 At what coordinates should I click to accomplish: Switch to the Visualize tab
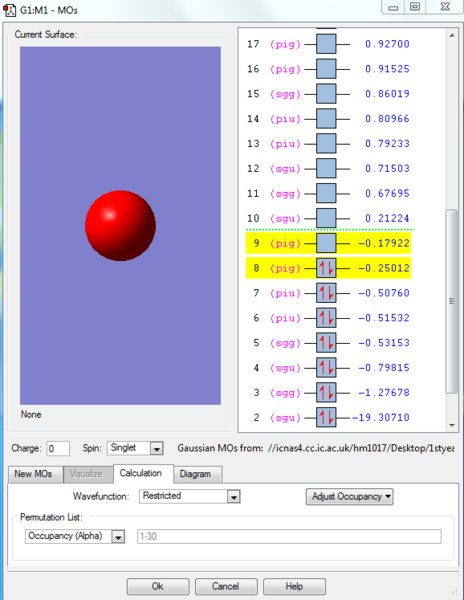86,474
